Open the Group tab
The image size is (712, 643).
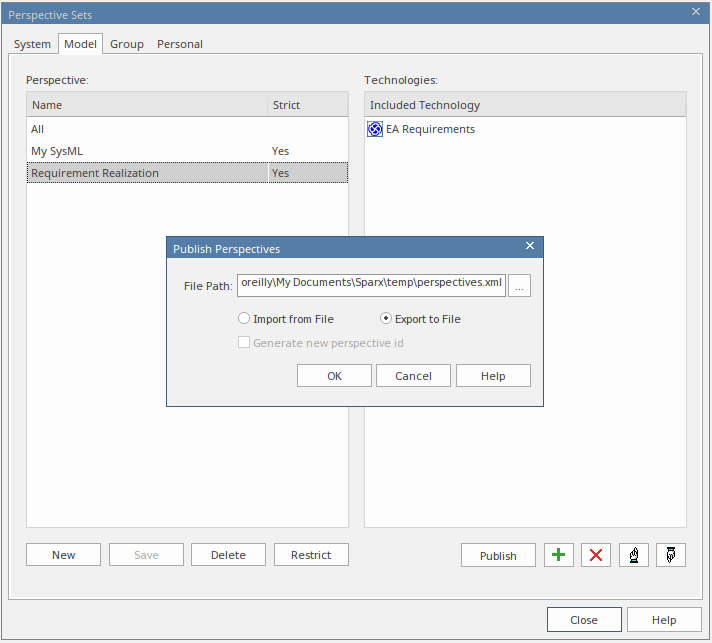point(127,44)
